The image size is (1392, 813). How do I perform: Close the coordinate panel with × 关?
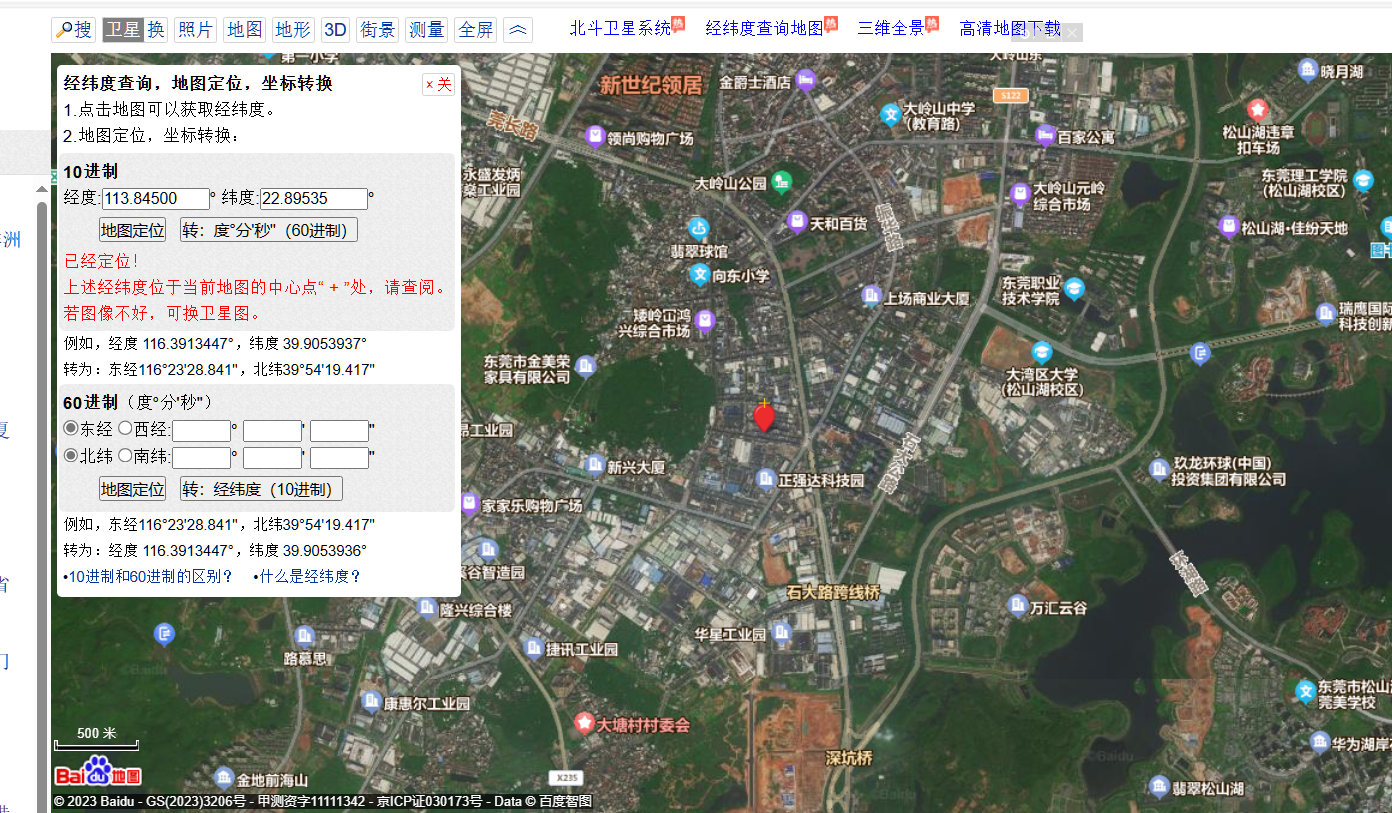[x=439, y=84]
